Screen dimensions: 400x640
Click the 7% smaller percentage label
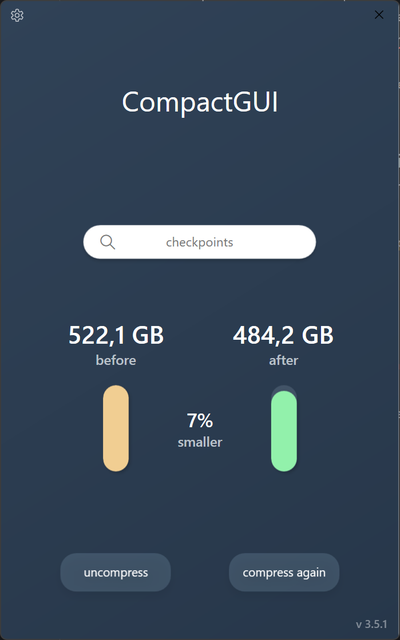click(200, 420)
